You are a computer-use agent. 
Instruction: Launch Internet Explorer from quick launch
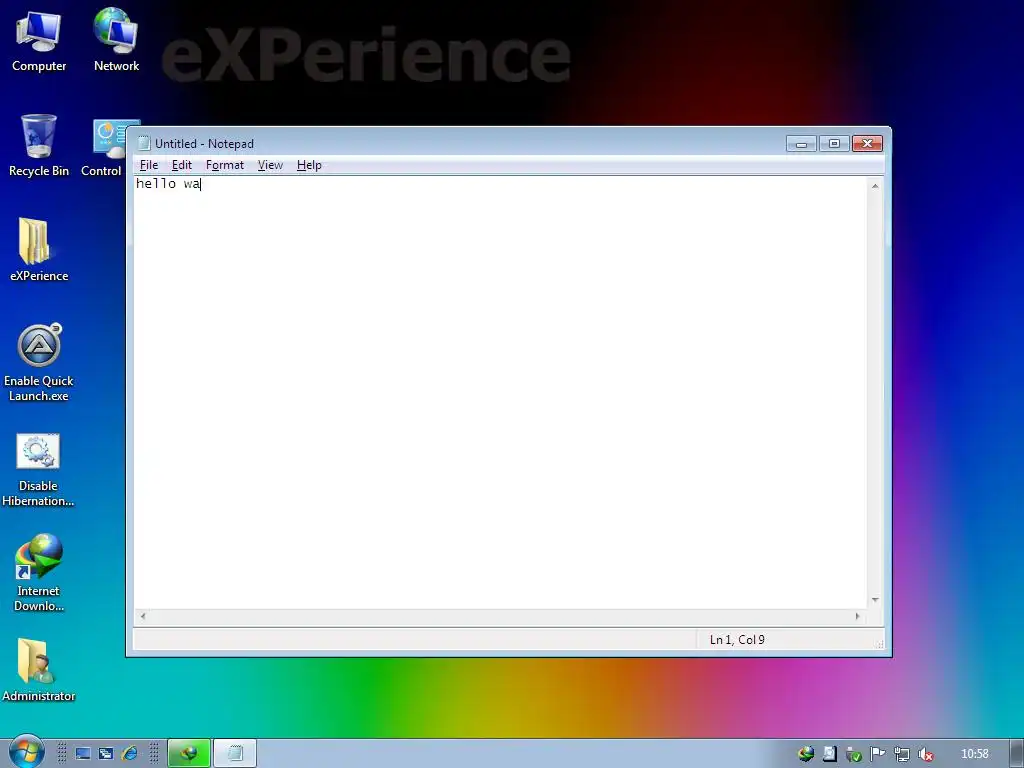point(129,754)
